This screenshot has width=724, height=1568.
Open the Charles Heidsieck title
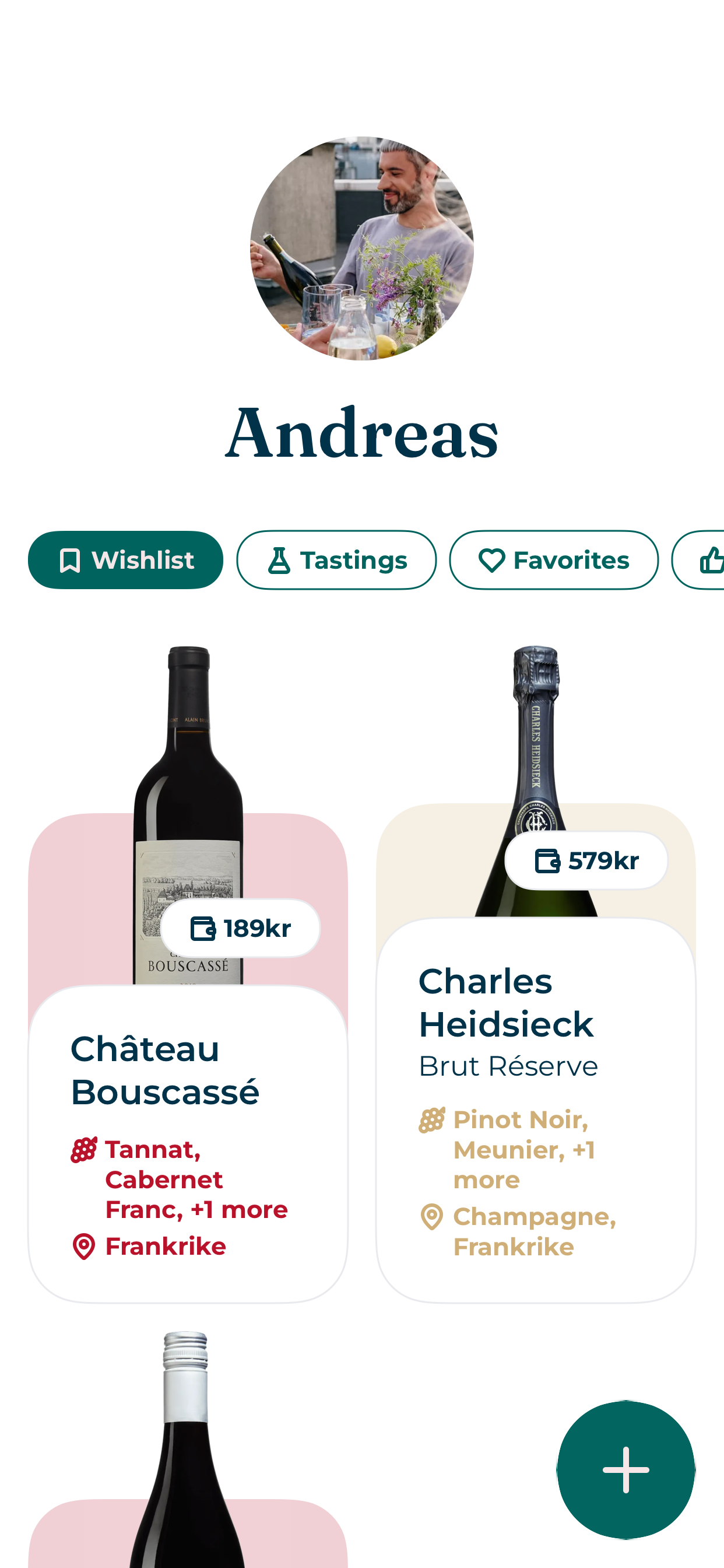point(505,1003)
